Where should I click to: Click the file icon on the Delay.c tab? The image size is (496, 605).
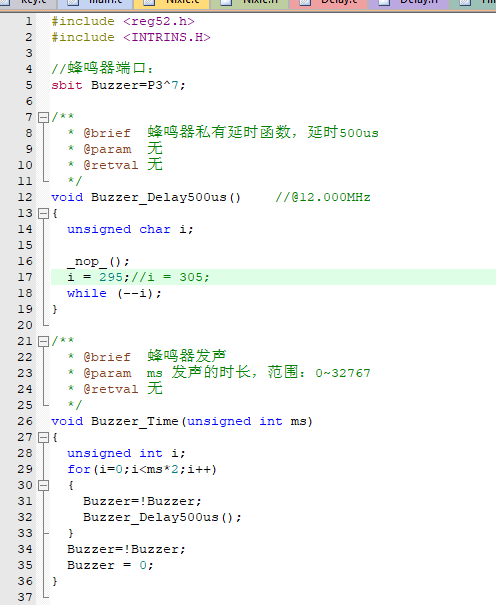[x=305, y=3]
